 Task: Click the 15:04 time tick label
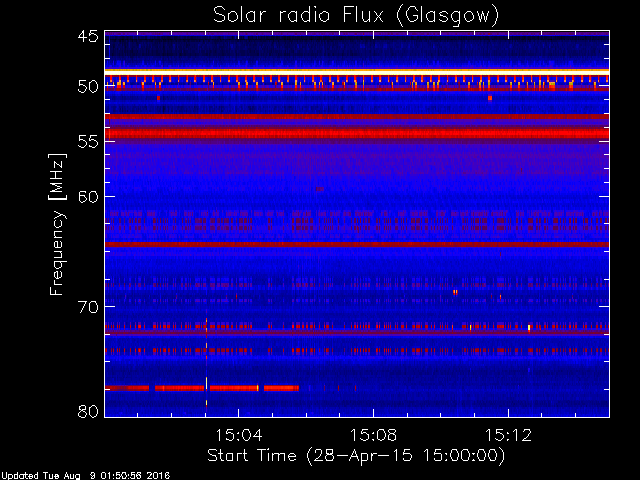[x=238, y=435]
